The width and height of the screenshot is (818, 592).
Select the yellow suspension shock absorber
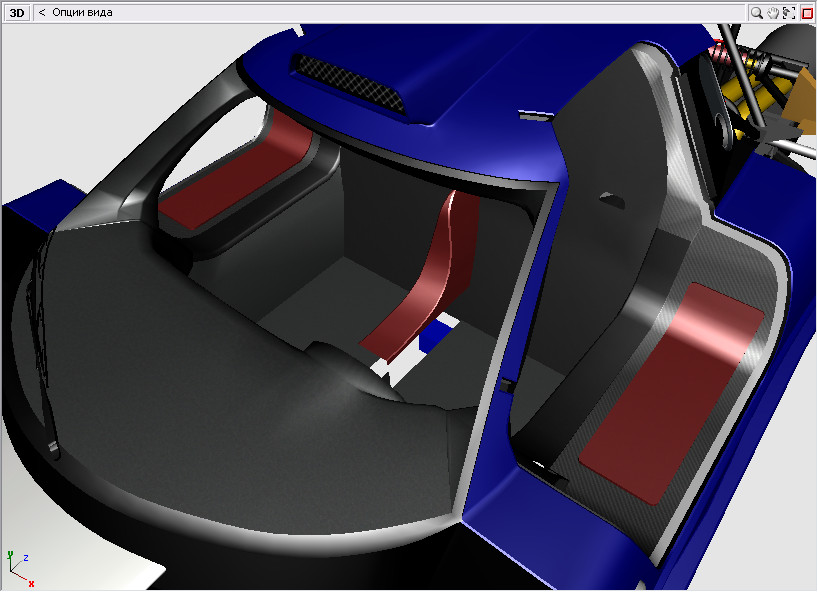point(757,95)
